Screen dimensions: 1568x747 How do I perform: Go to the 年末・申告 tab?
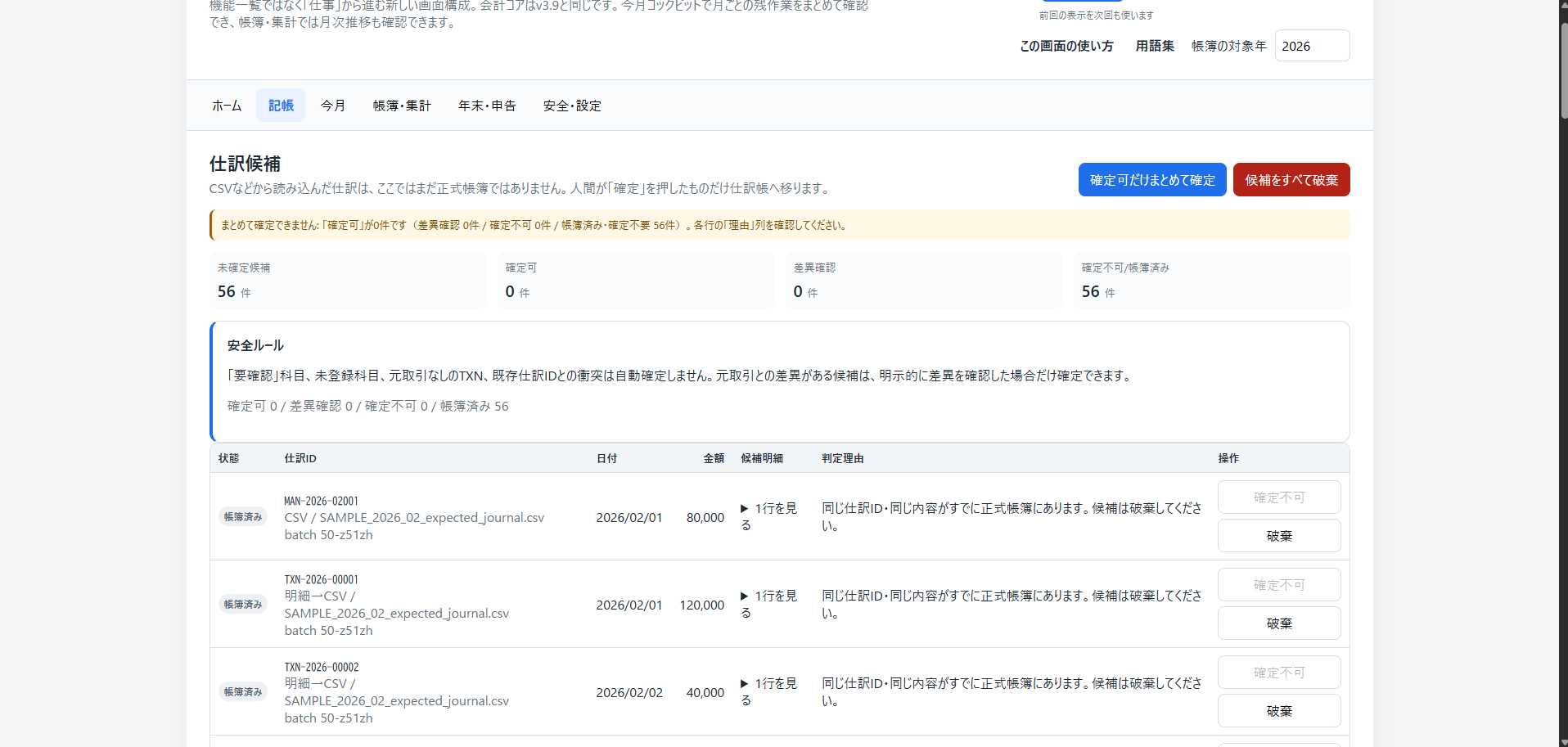487,106
